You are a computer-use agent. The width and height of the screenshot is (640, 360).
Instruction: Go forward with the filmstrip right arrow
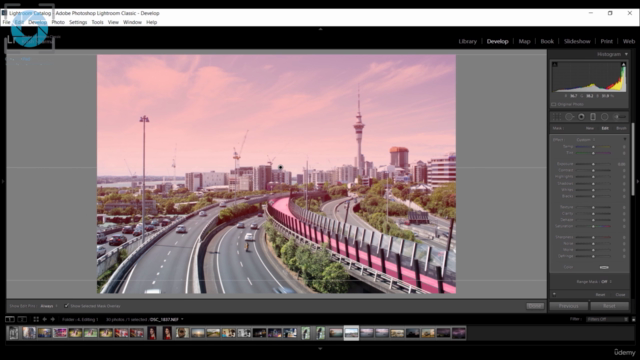[x=53, y=319]
